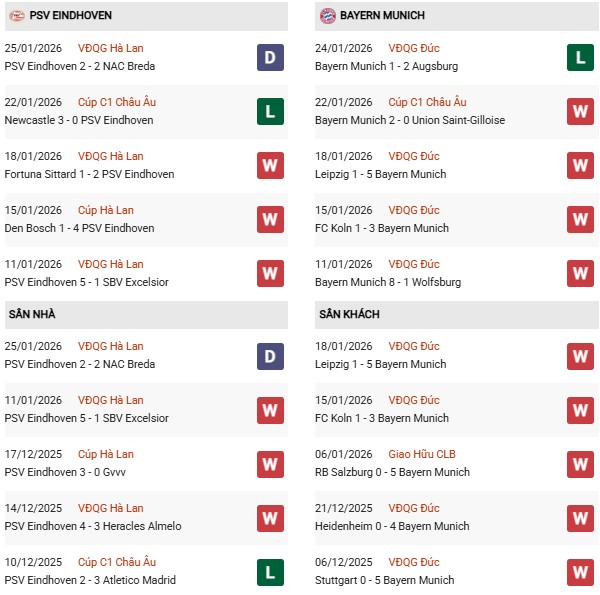The width and height of the screenshot is (600, 595).
Task: Click the win badge for RB Salzburg 0 - 5 Bayern
Action: (580, 464)
